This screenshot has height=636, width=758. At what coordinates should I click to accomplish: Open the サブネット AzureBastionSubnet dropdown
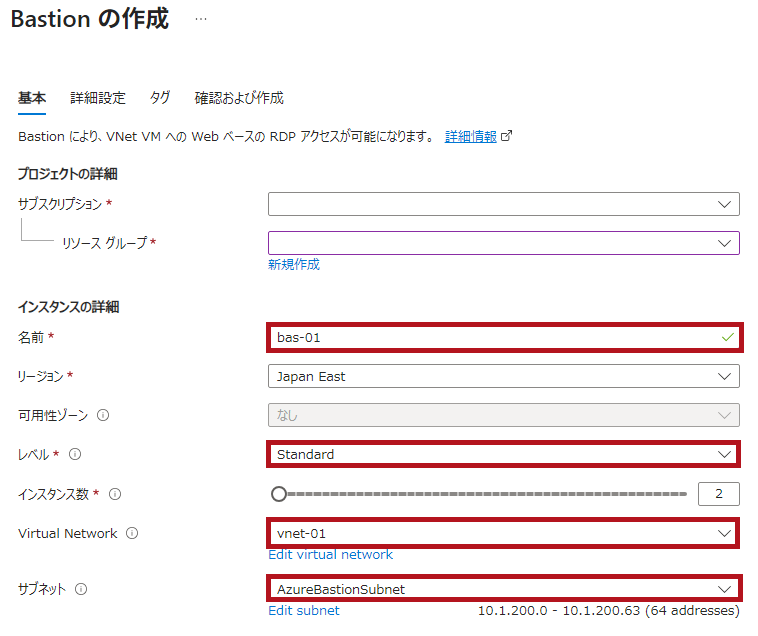pos(504,589)
